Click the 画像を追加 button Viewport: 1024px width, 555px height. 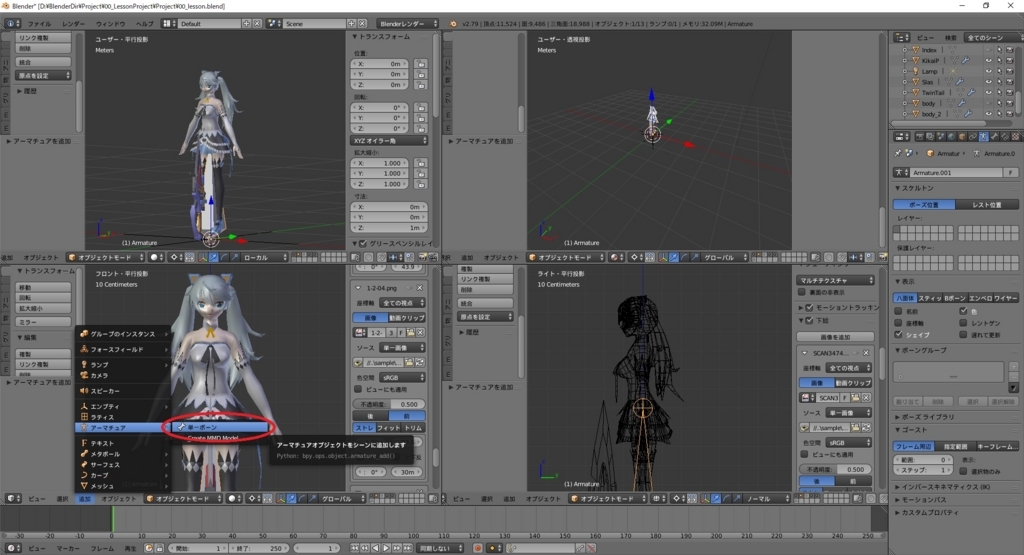point(835,337)
